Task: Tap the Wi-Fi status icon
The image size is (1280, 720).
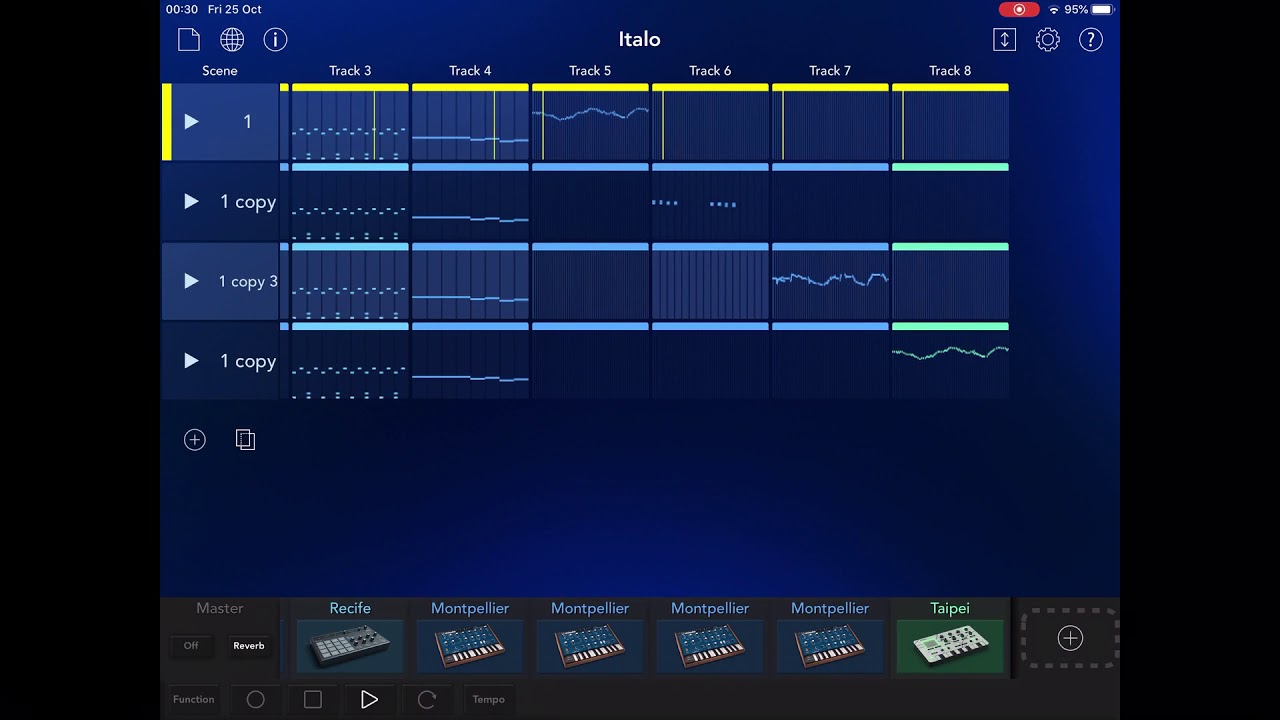Action: click(1053, 9)
